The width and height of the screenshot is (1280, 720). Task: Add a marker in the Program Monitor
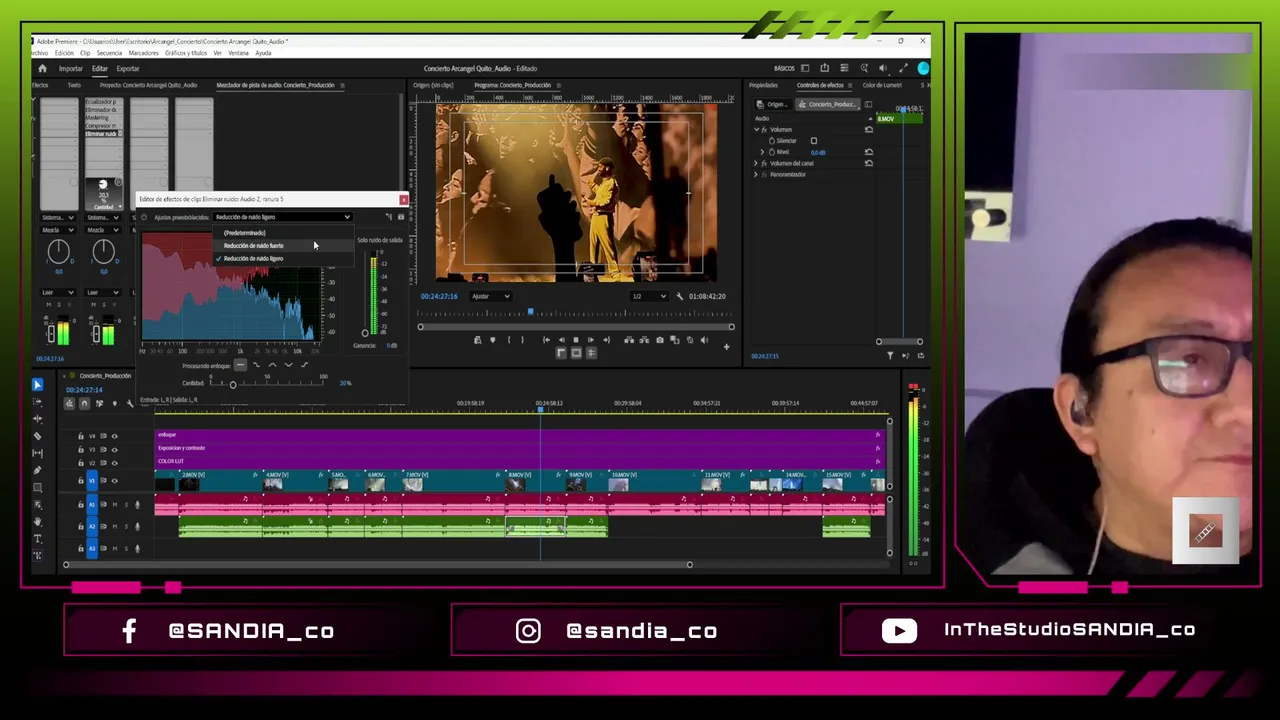point(492,340)
